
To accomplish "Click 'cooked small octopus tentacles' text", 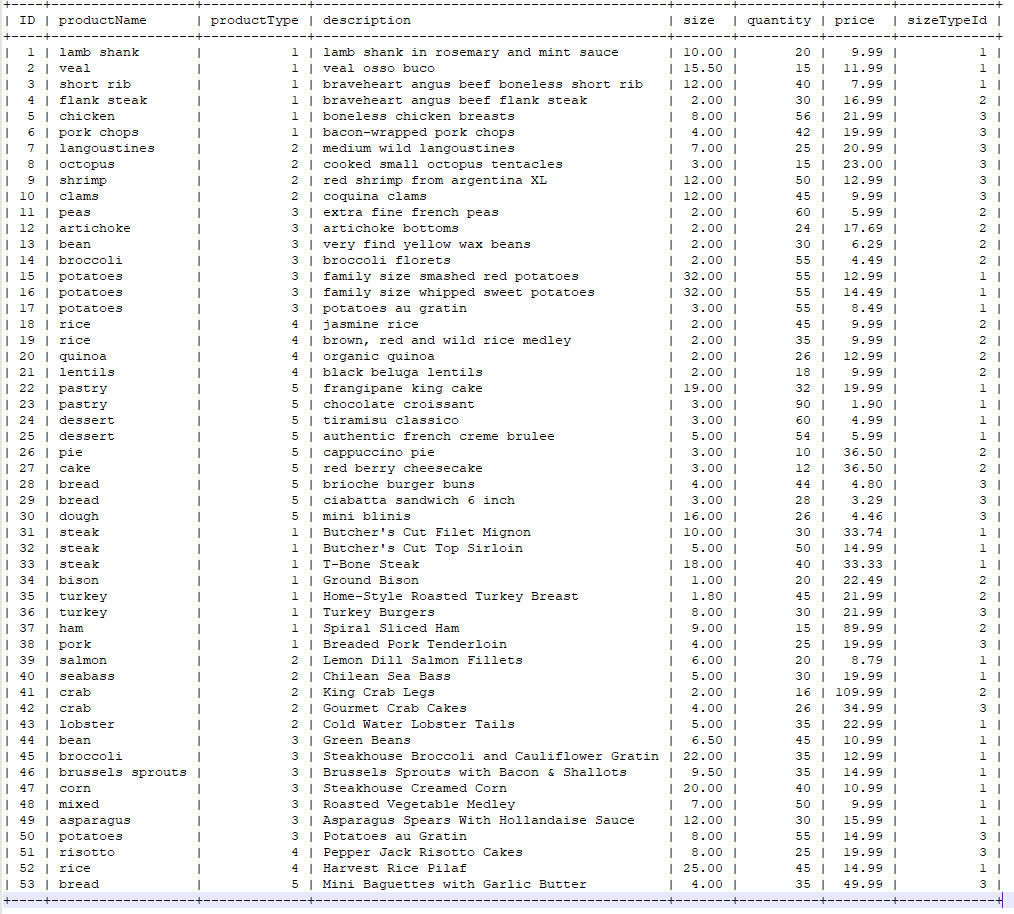I will [443, 164].
